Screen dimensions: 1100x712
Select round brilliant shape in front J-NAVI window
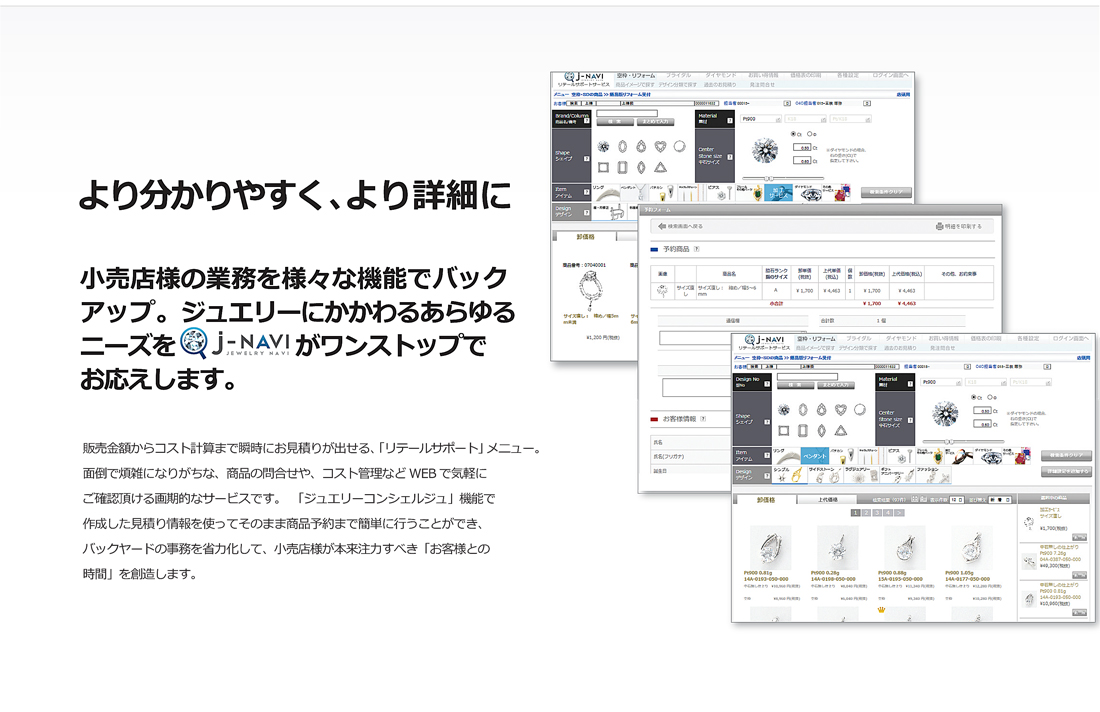coord(784,410)
